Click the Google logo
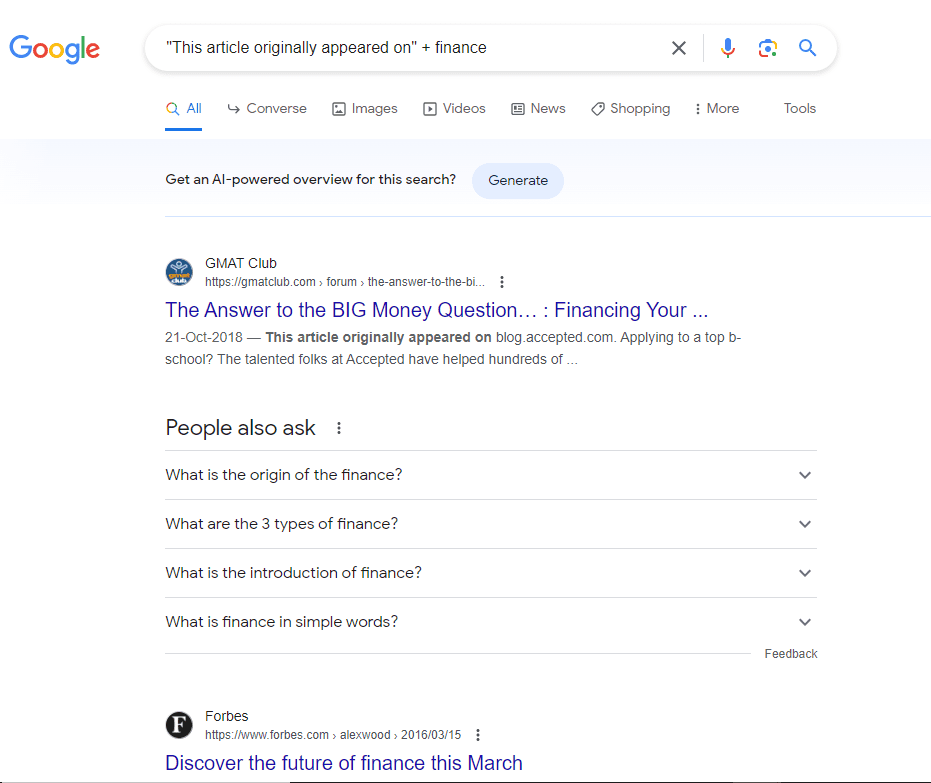This screenshot has height=783, width=931. (x=55, y=49)
